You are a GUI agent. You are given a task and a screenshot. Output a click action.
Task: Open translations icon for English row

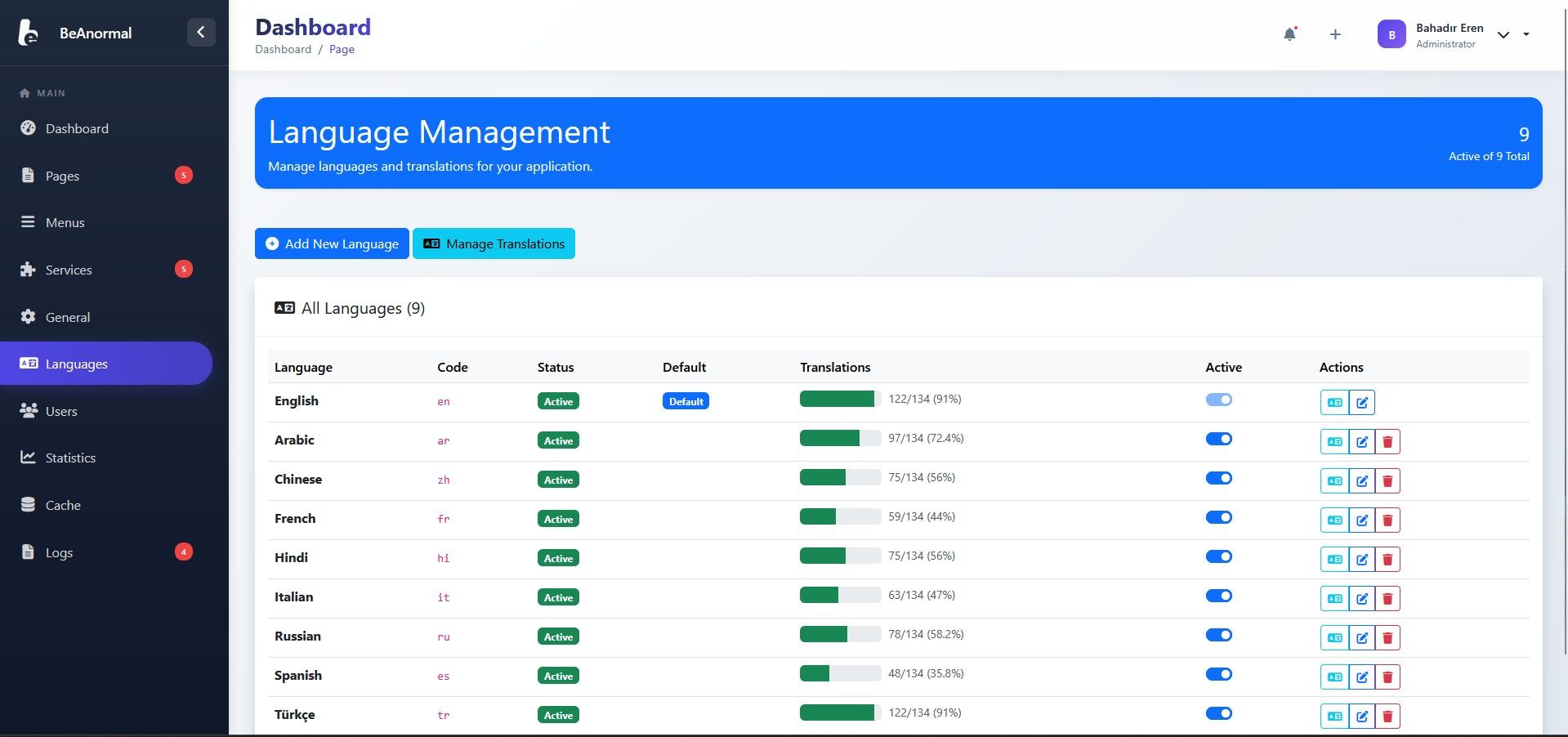pos(1334,403)
